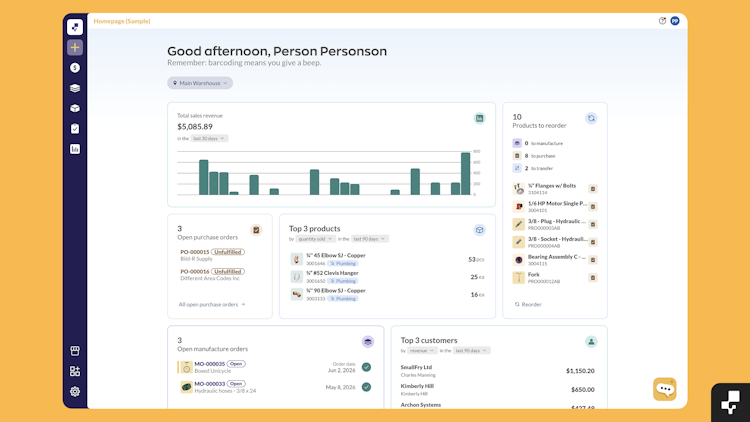This screenshot has height=422, width=750.
Task: Open the settings gear in sidebar
Action: pyautogui.click(x=75, y=391)
